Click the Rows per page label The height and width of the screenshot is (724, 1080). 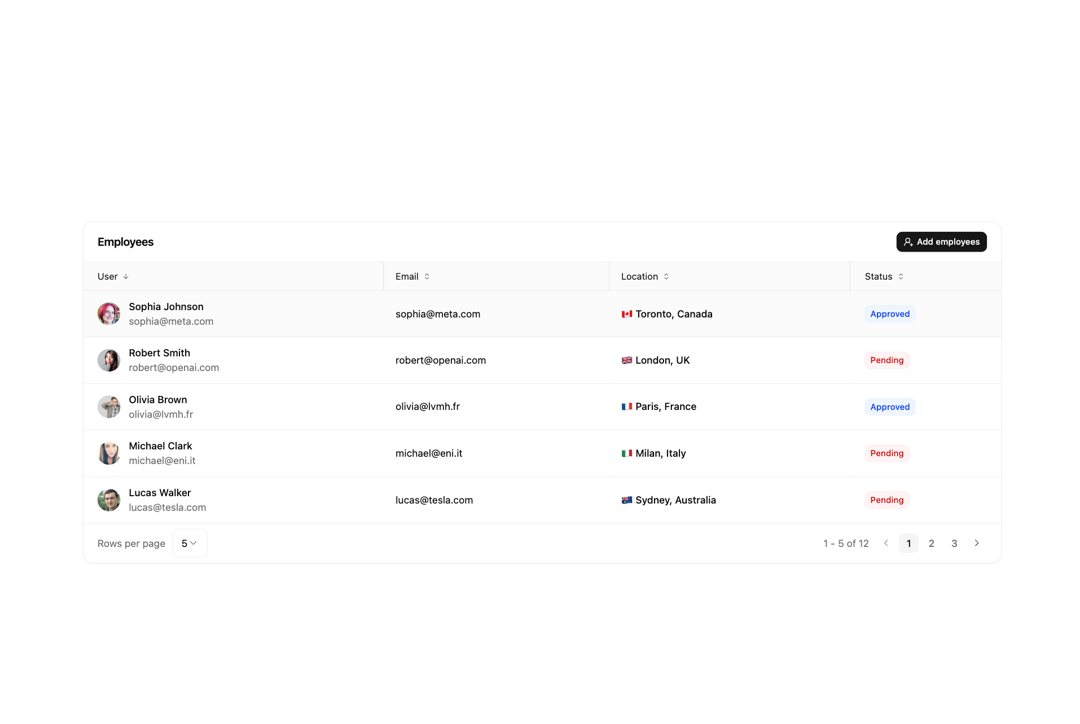pos(132,544)
